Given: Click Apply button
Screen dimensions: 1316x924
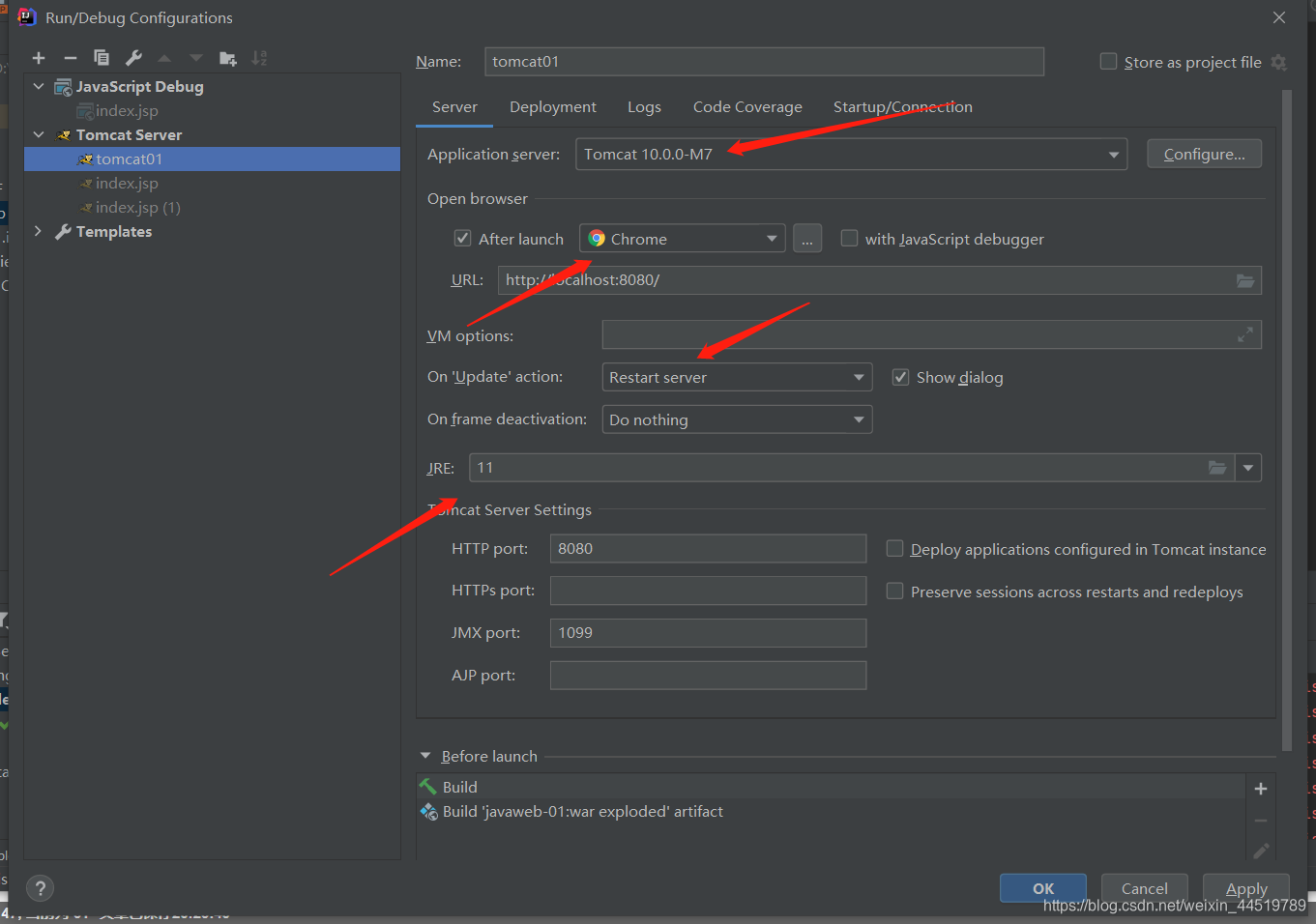Looking at the screenshot, I should click(1246, 888).
